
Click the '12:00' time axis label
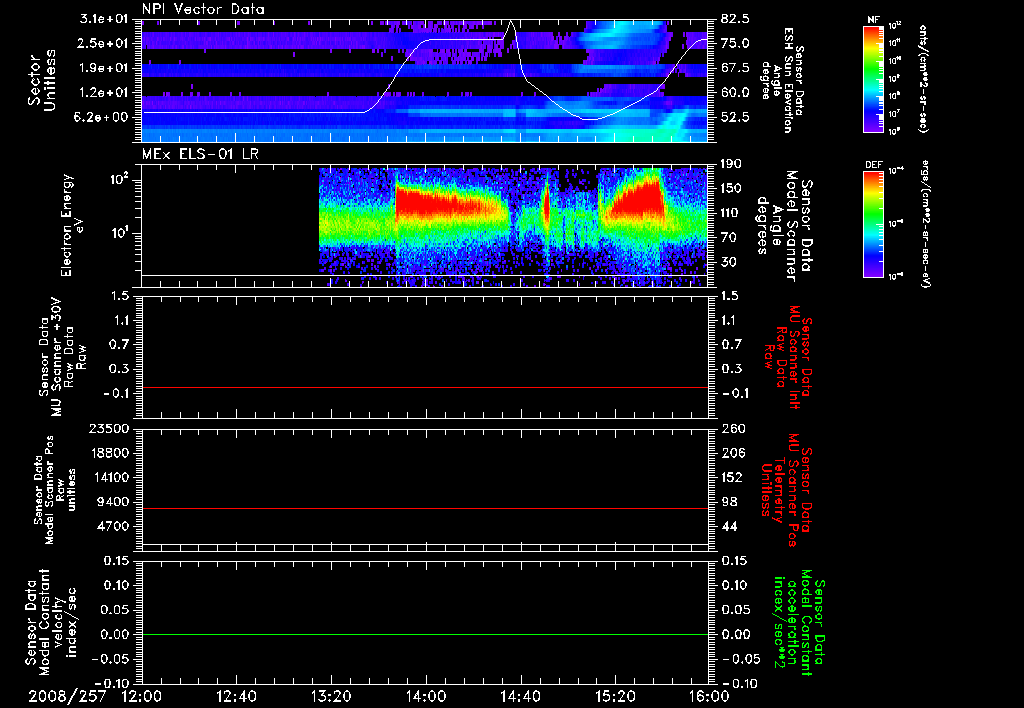click(142, 696)
